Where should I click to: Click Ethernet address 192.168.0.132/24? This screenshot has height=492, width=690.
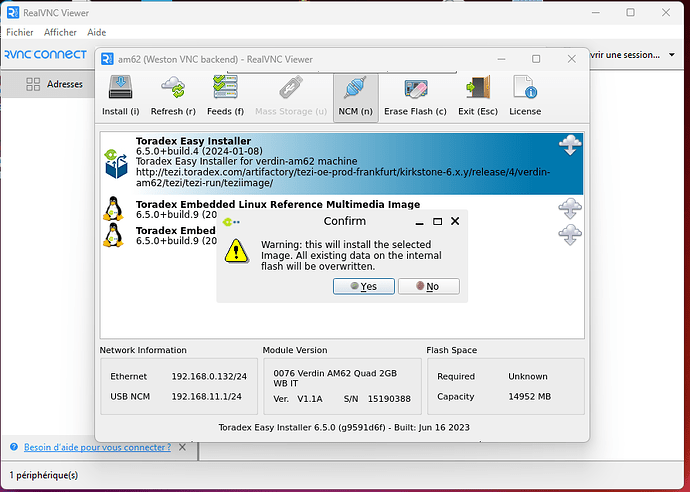[209, 377]
